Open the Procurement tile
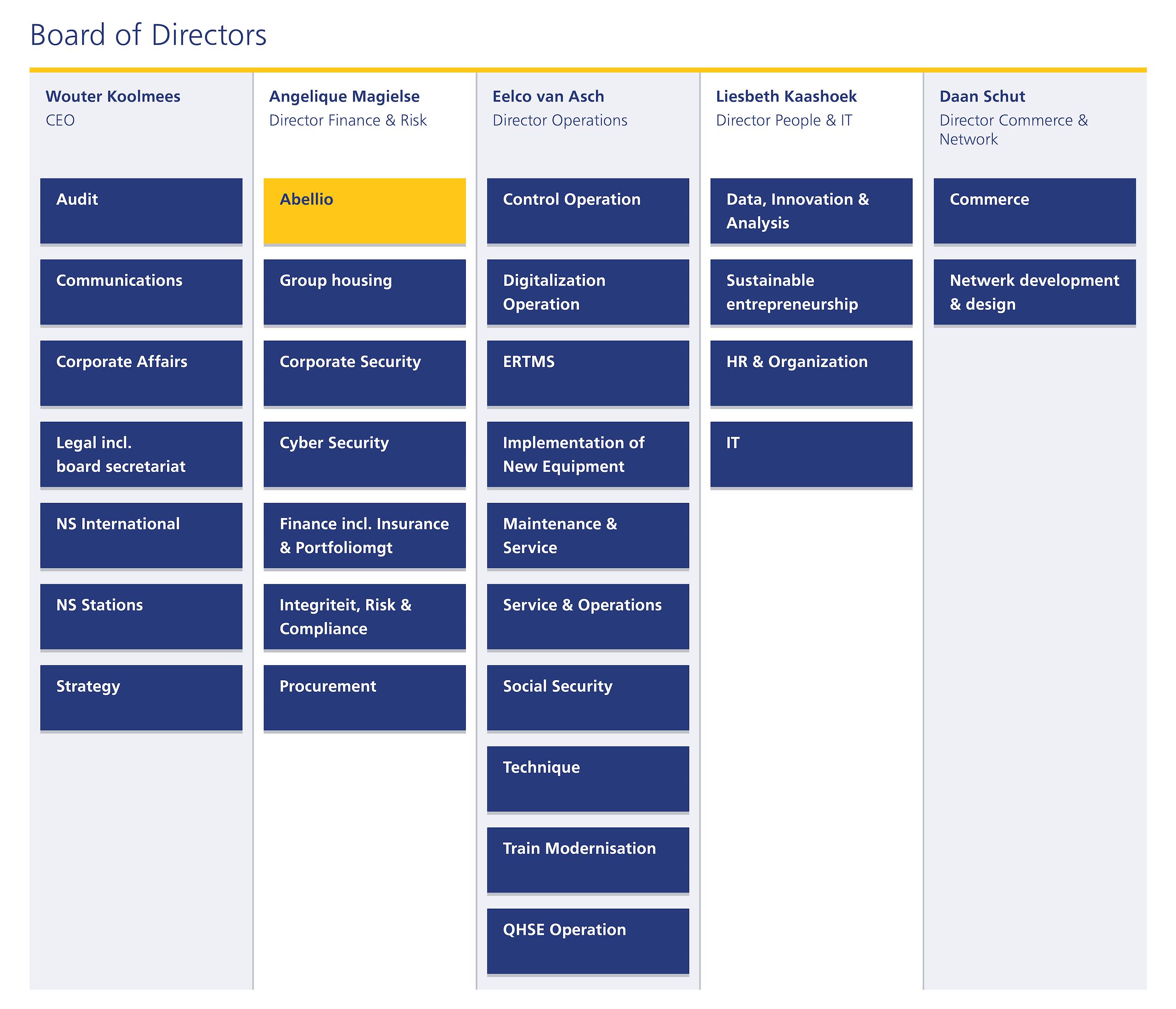1176x1009 pixels. pyautogui.click(x=364, y=698)
